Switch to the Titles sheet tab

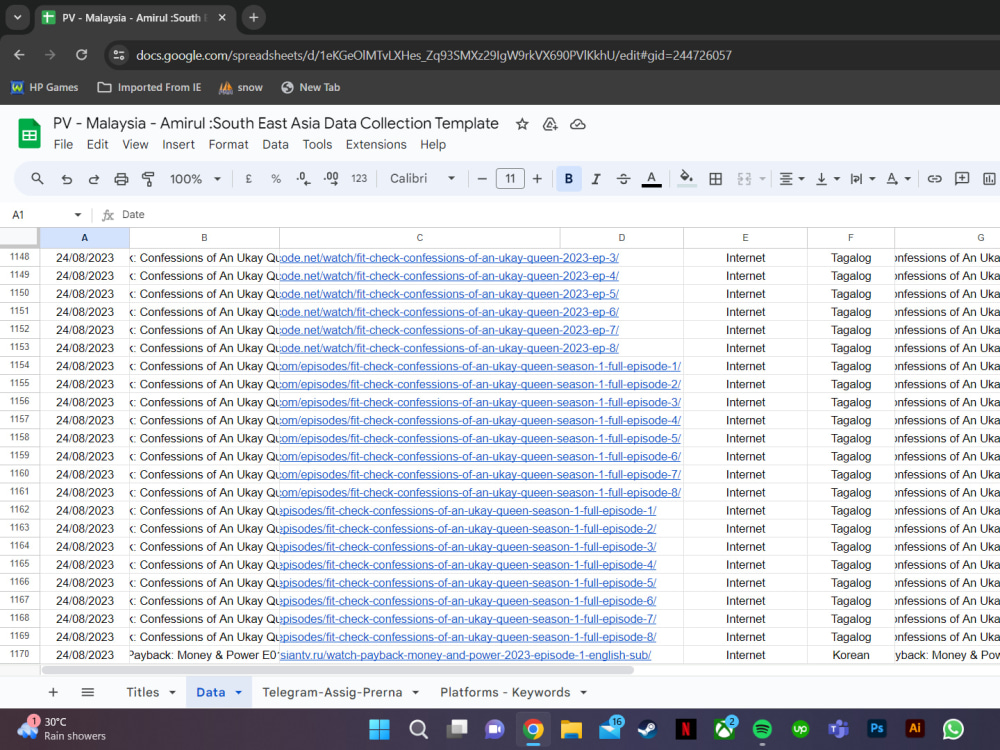[x=143, y=693]
